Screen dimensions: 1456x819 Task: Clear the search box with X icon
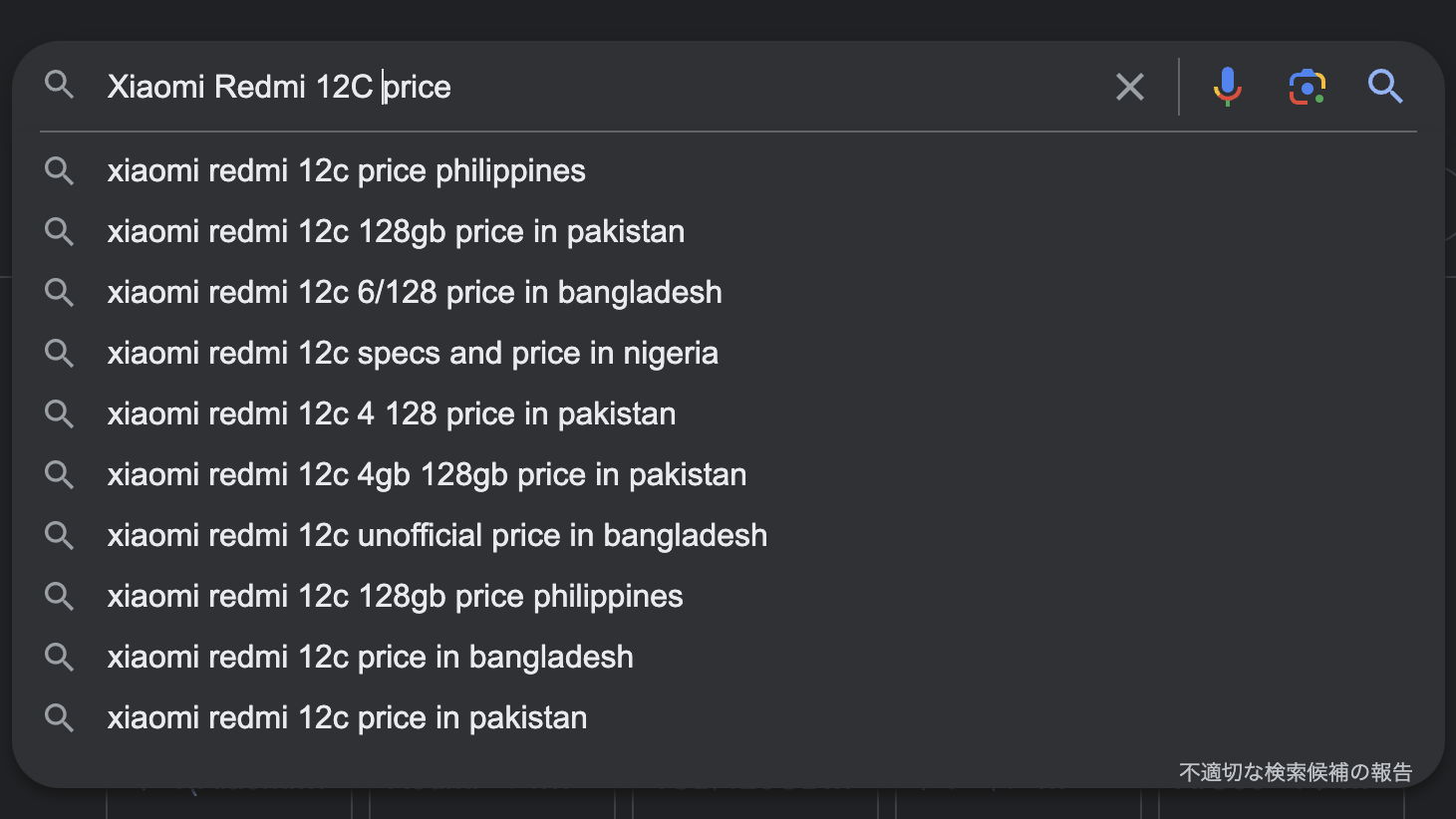coord(1130,87)
